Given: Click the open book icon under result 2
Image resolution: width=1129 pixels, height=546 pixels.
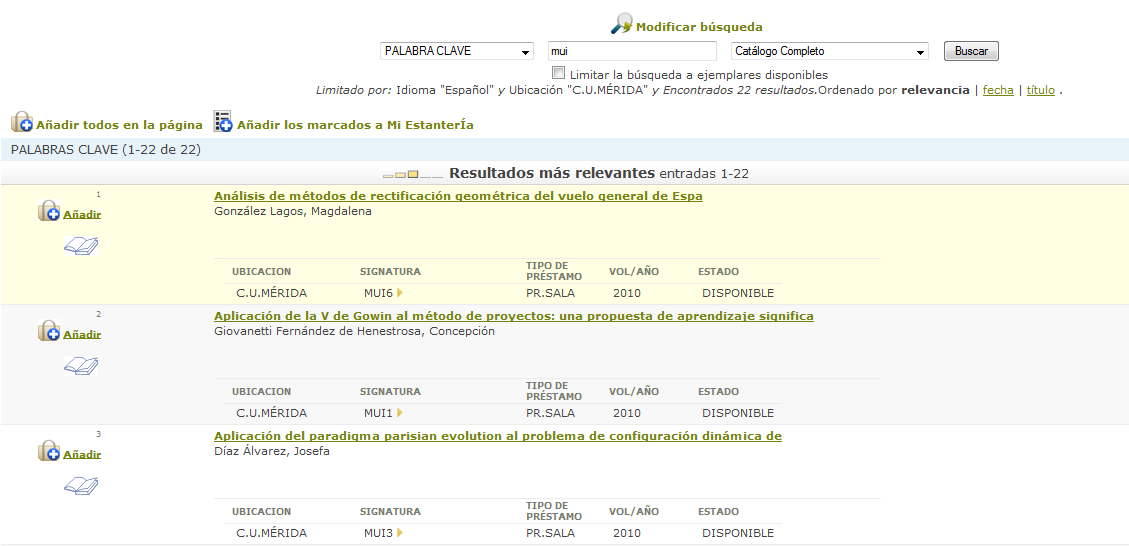Looking at the screenshot, I should pos(81,366).
